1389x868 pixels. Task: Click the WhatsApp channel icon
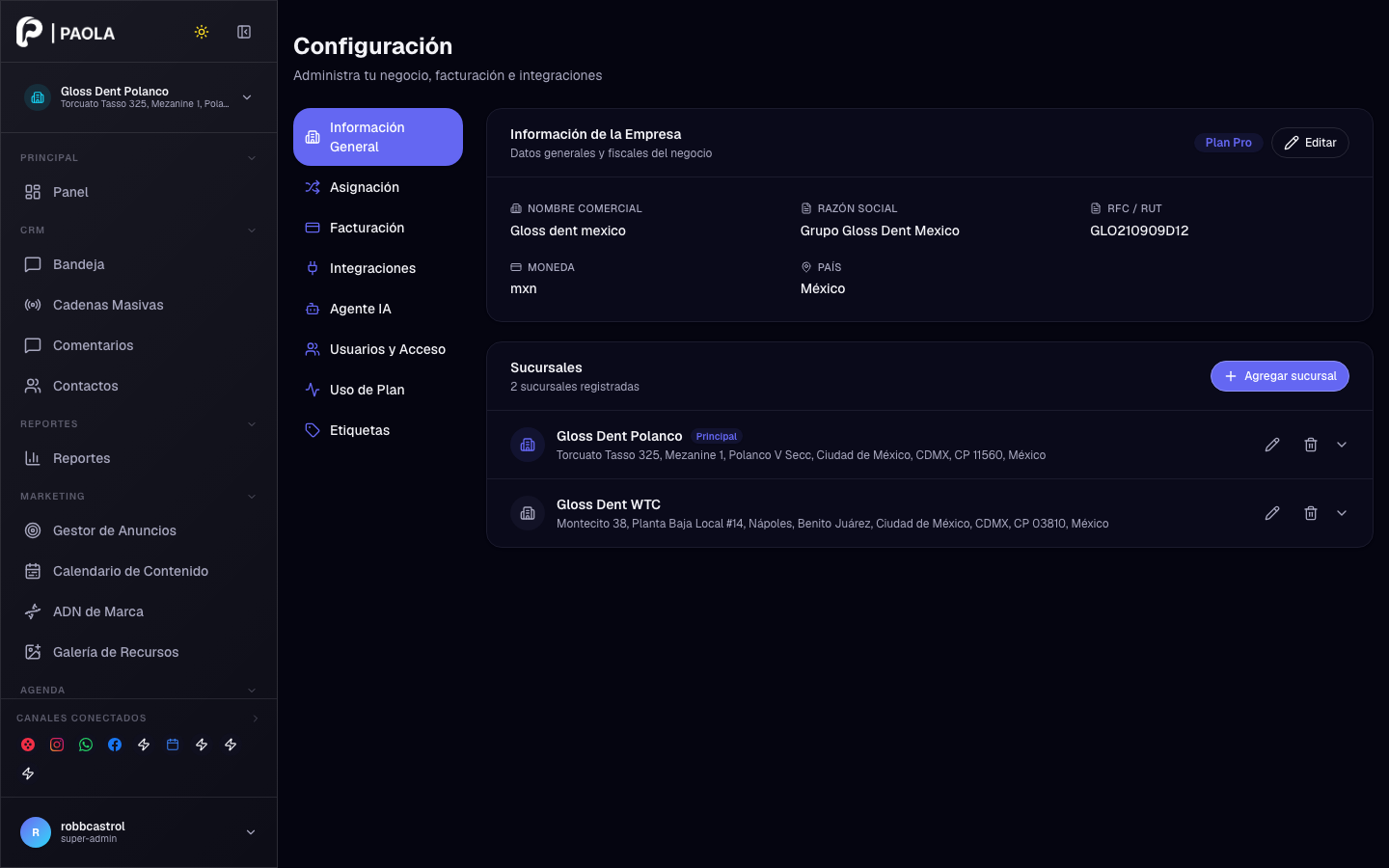click(86, 745)
